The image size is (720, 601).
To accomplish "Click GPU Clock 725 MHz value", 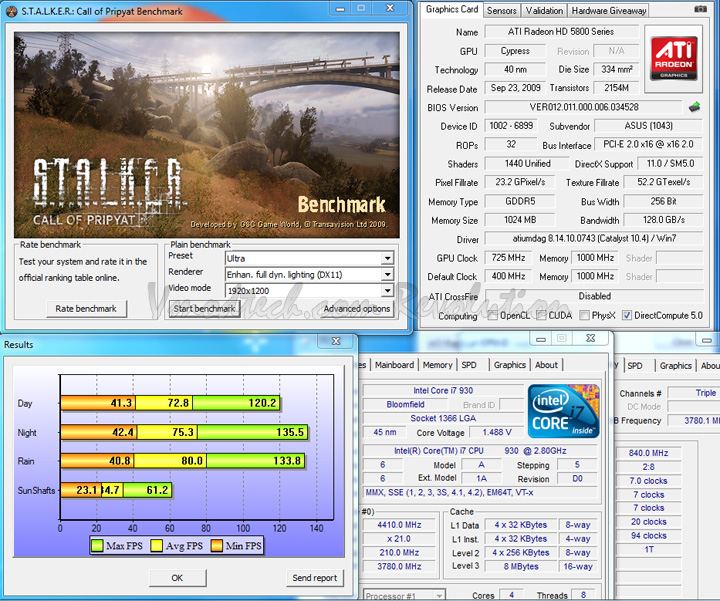I will tap(508, 258).
